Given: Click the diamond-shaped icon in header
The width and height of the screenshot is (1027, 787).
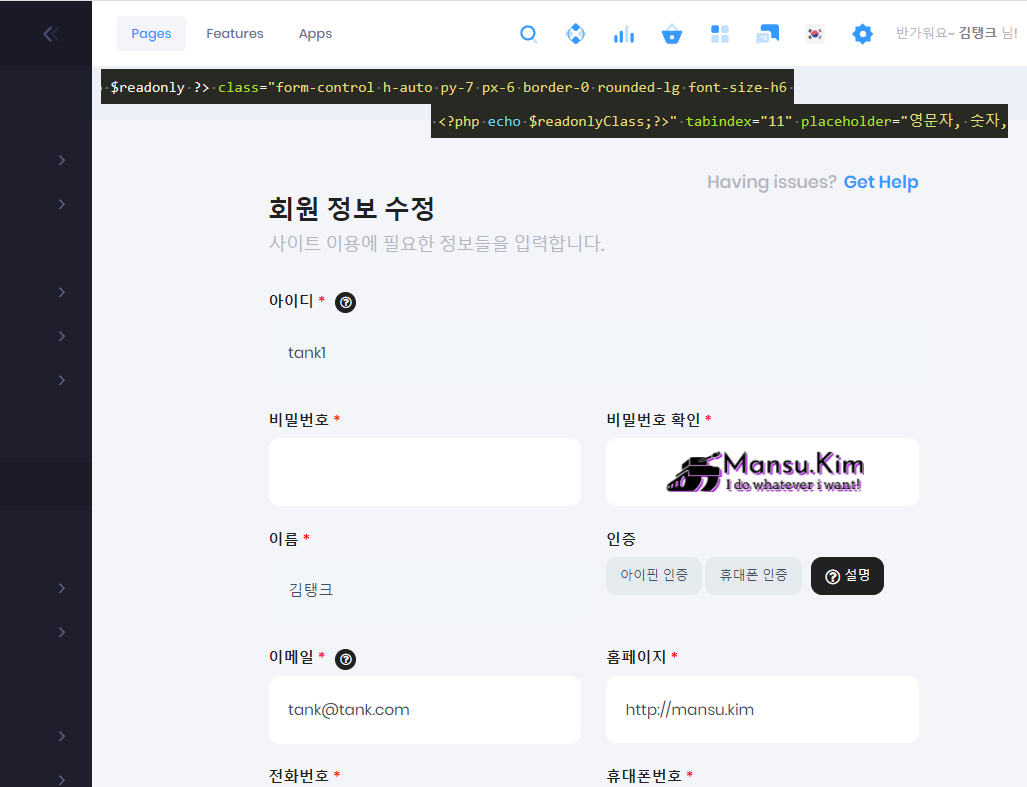Looking at the screenshot, I should (x=576, y=34).
